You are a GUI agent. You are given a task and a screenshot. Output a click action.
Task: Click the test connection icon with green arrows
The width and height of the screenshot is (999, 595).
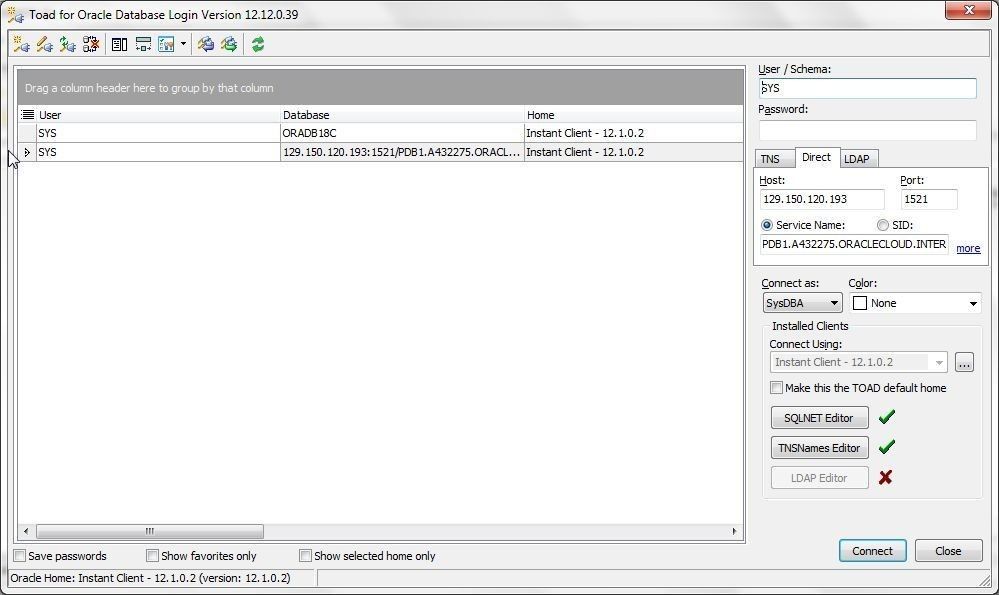click(67, 44)
